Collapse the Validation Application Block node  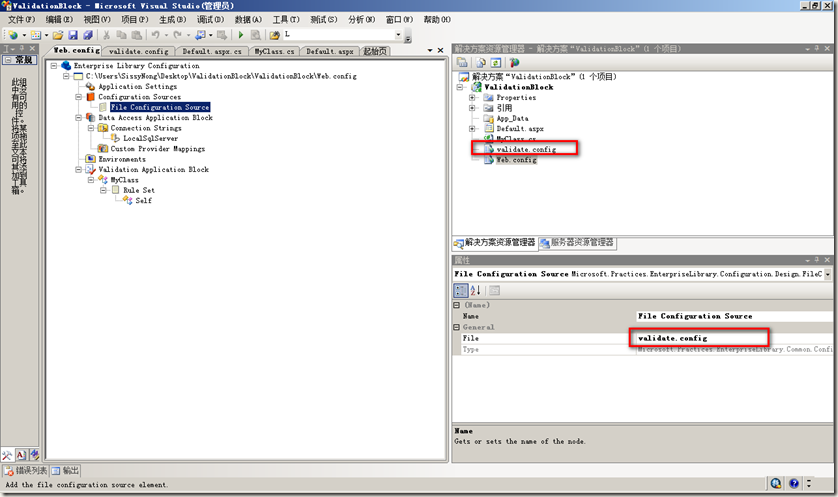tap(79, 169)
